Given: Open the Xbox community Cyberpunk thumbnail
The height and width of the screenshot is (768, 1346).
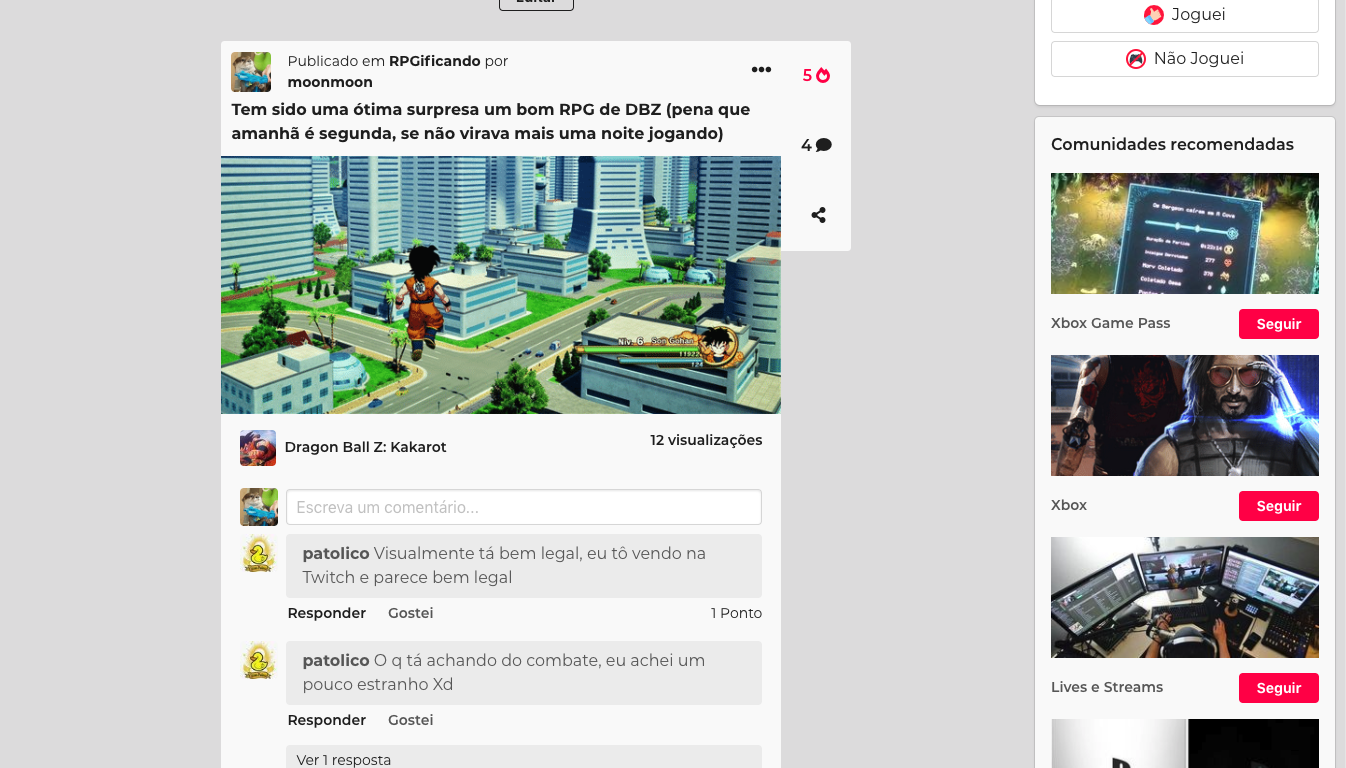Looking at the screenshot, I should [x=1185, y=416].
